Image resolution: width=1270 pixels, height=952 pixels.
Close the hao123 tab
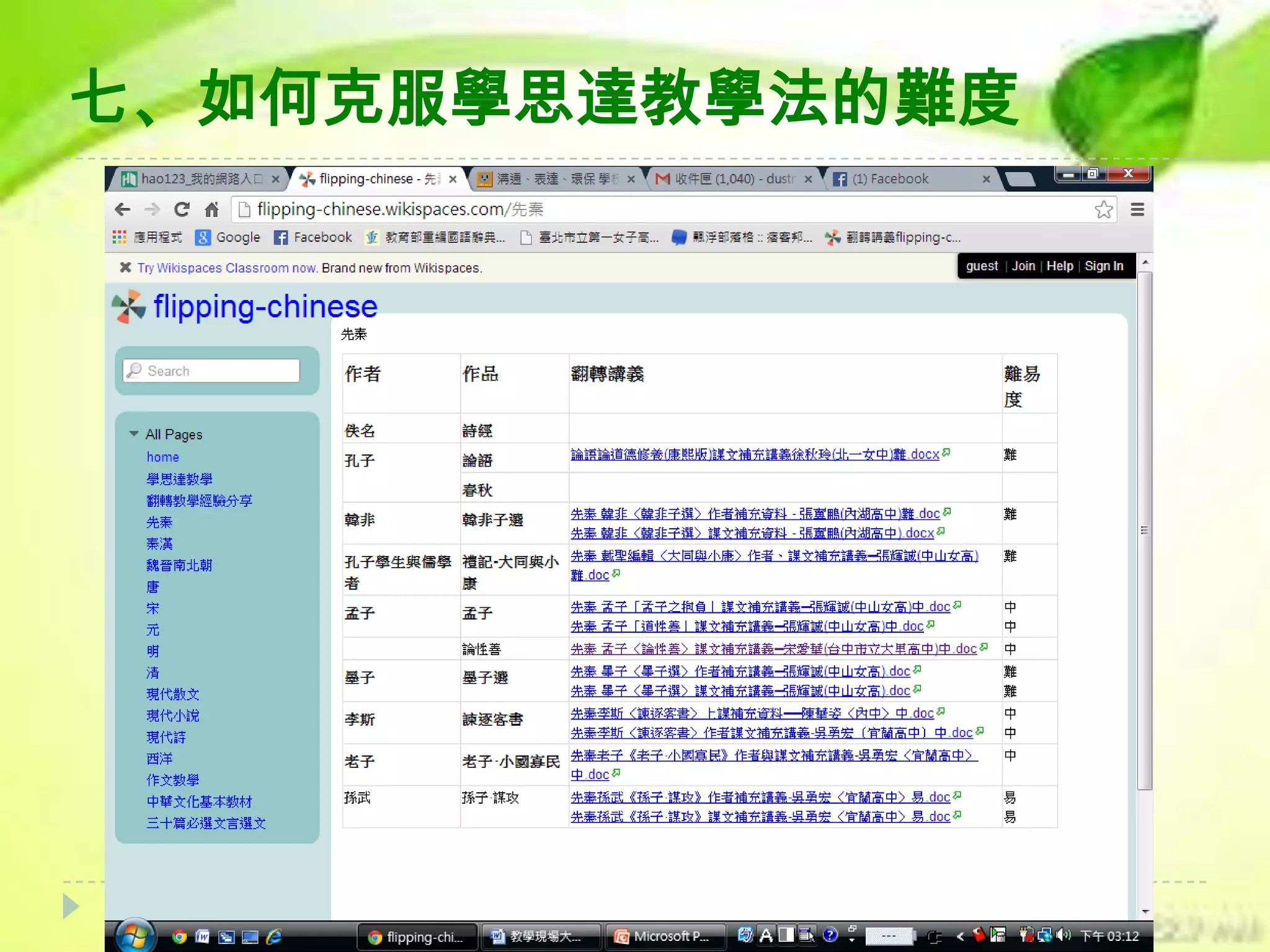(275, 179)
